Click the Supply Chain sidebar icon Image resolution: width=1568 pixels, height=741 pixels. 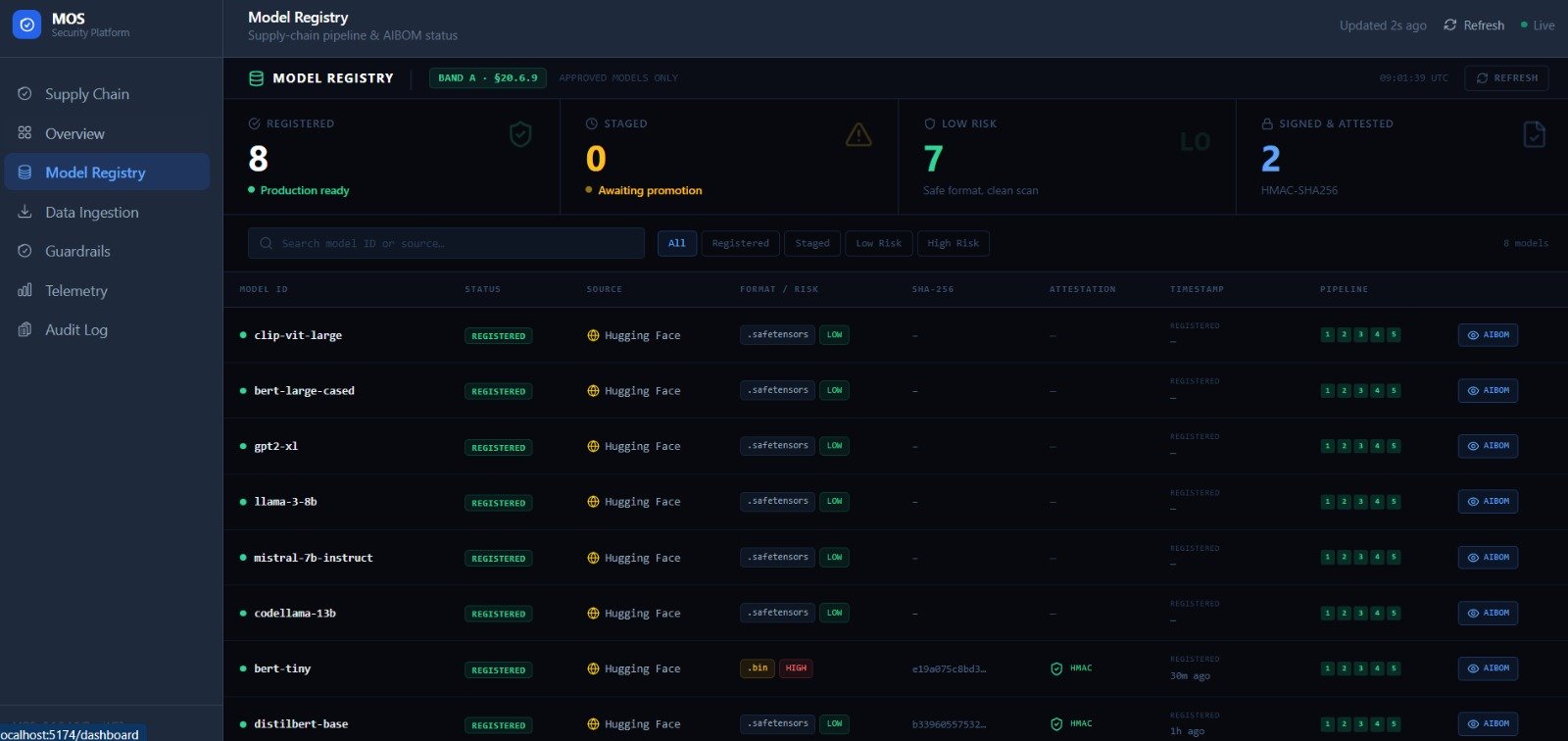coord(24,94)
